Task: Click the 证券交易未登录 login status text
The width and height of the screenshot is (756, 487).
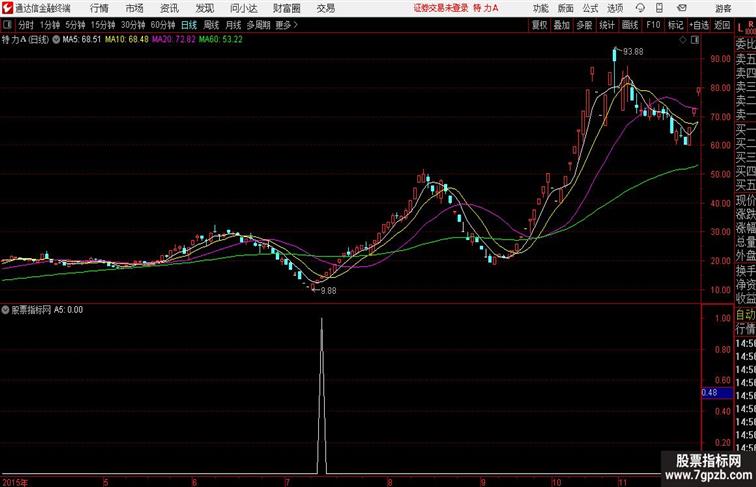Action: click(x=441, y=8)
